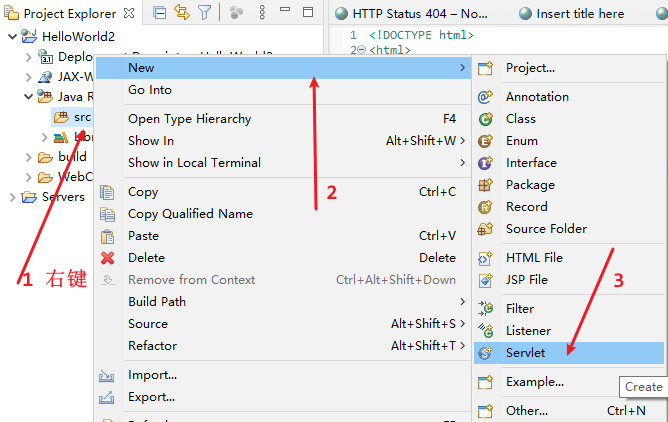This screenshot has width=668, height=422.
Task: Click the purple Interface icon
Action: 485,163
